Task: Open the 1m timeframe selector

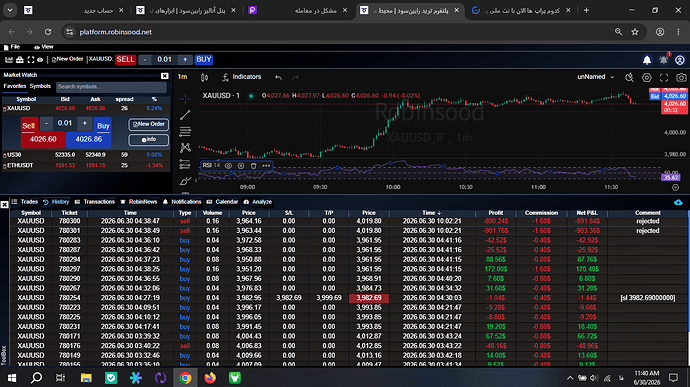Action: coord(182,77)
